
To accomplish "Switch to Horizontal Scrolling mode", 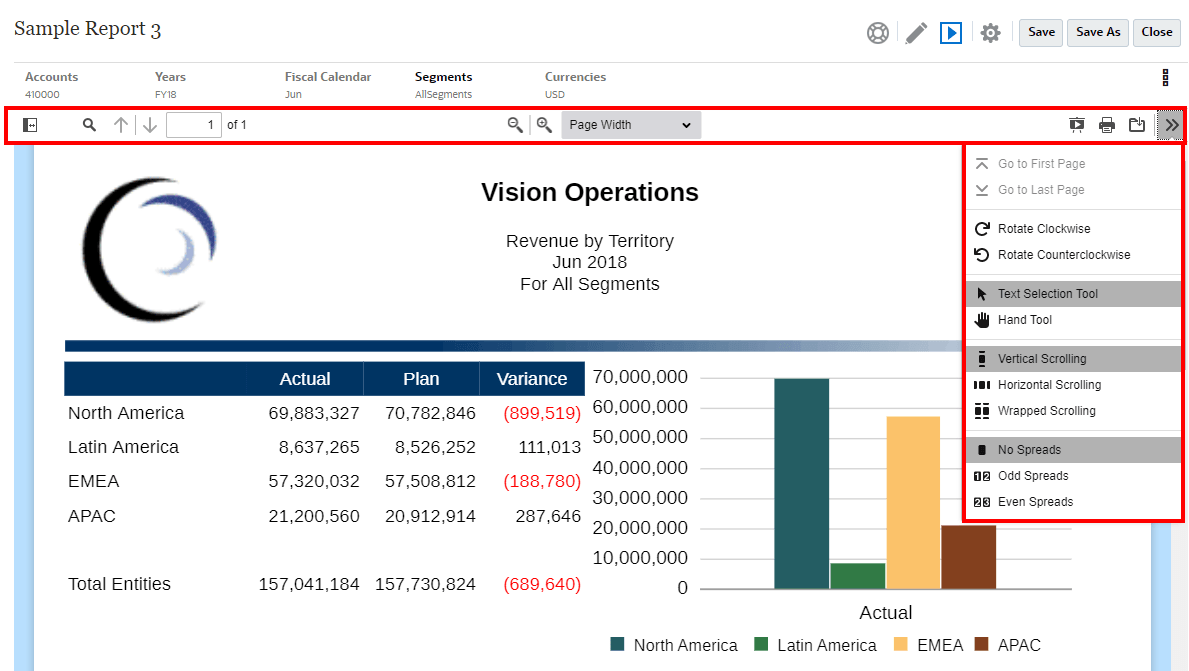I will pyautogui.click(x=1048, y=385).
